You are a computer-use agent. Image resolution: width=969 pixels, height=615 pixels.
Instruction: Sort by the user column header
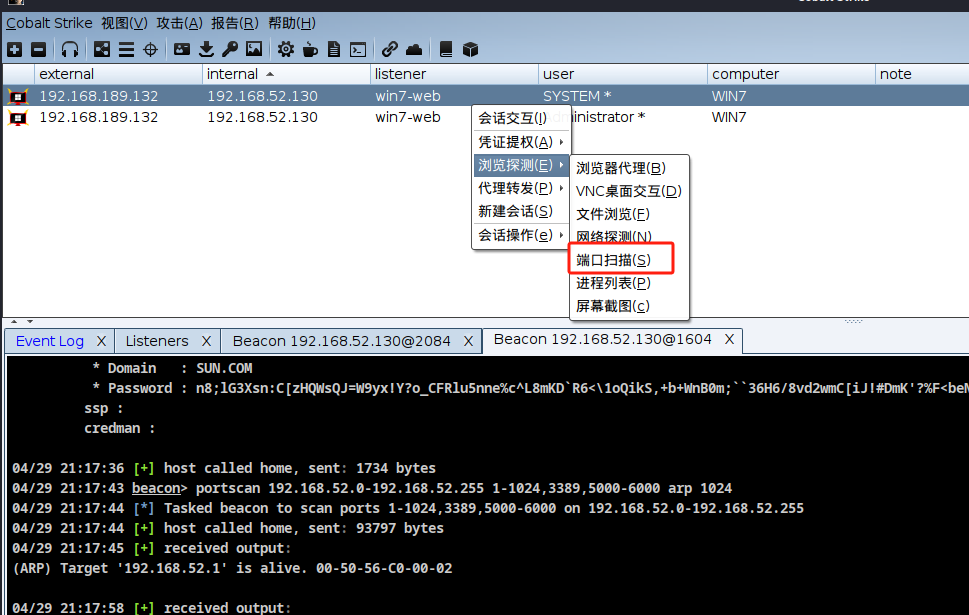[x=623, y=74]
